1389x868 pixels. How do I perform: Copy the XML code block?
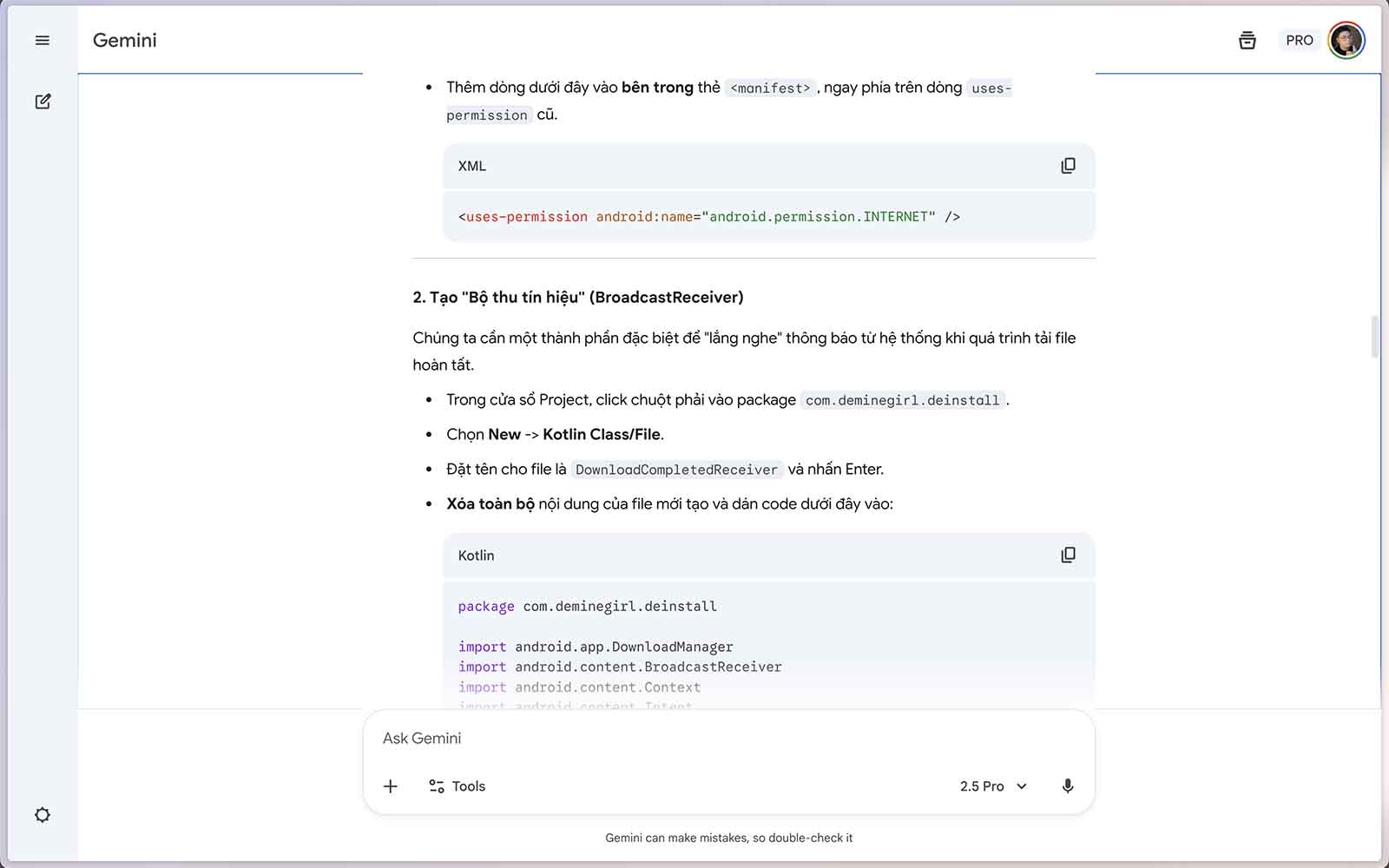pos(1068,166)
